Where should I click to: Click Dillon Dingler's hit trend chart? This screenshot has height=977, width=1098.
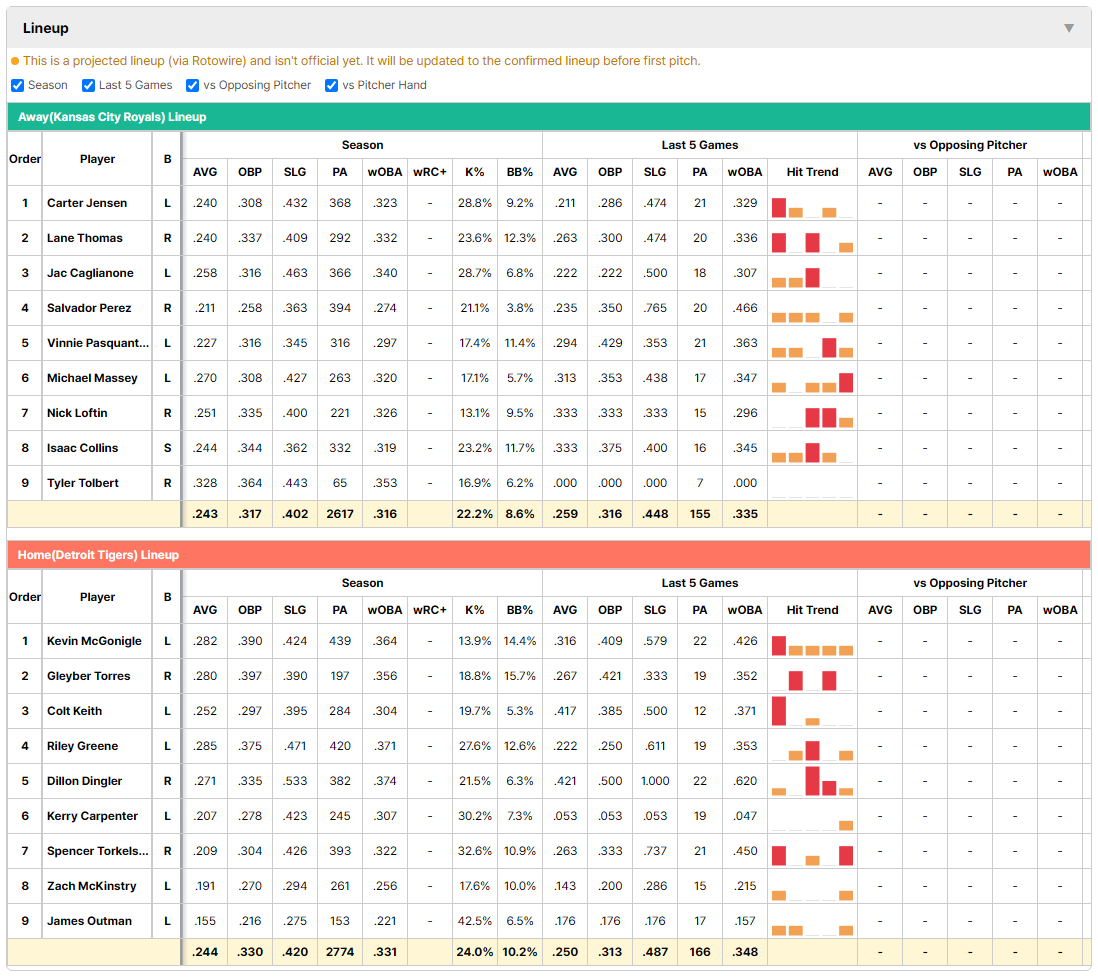[812, 781]
